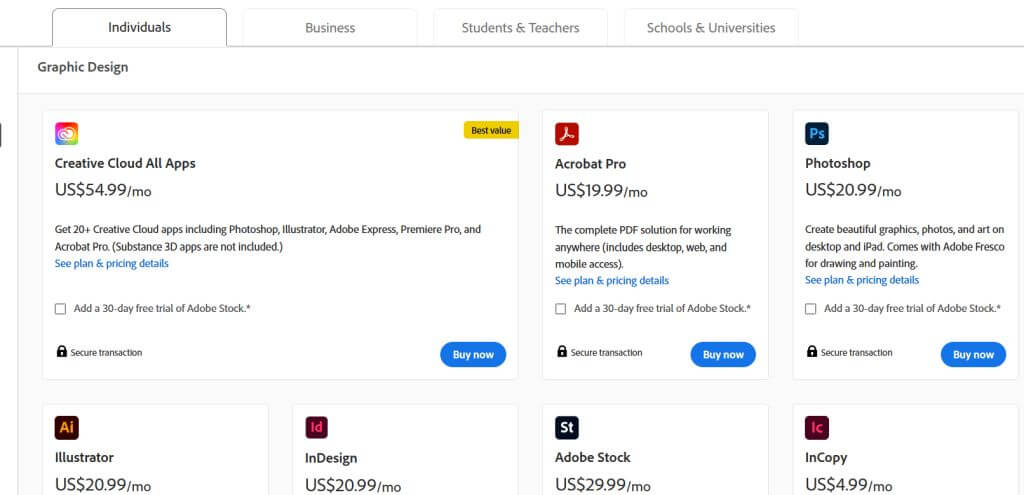The width and height of the screenshot is (1024, 495).
Task: Click the Best value badge
Action: tap(491, 130)
